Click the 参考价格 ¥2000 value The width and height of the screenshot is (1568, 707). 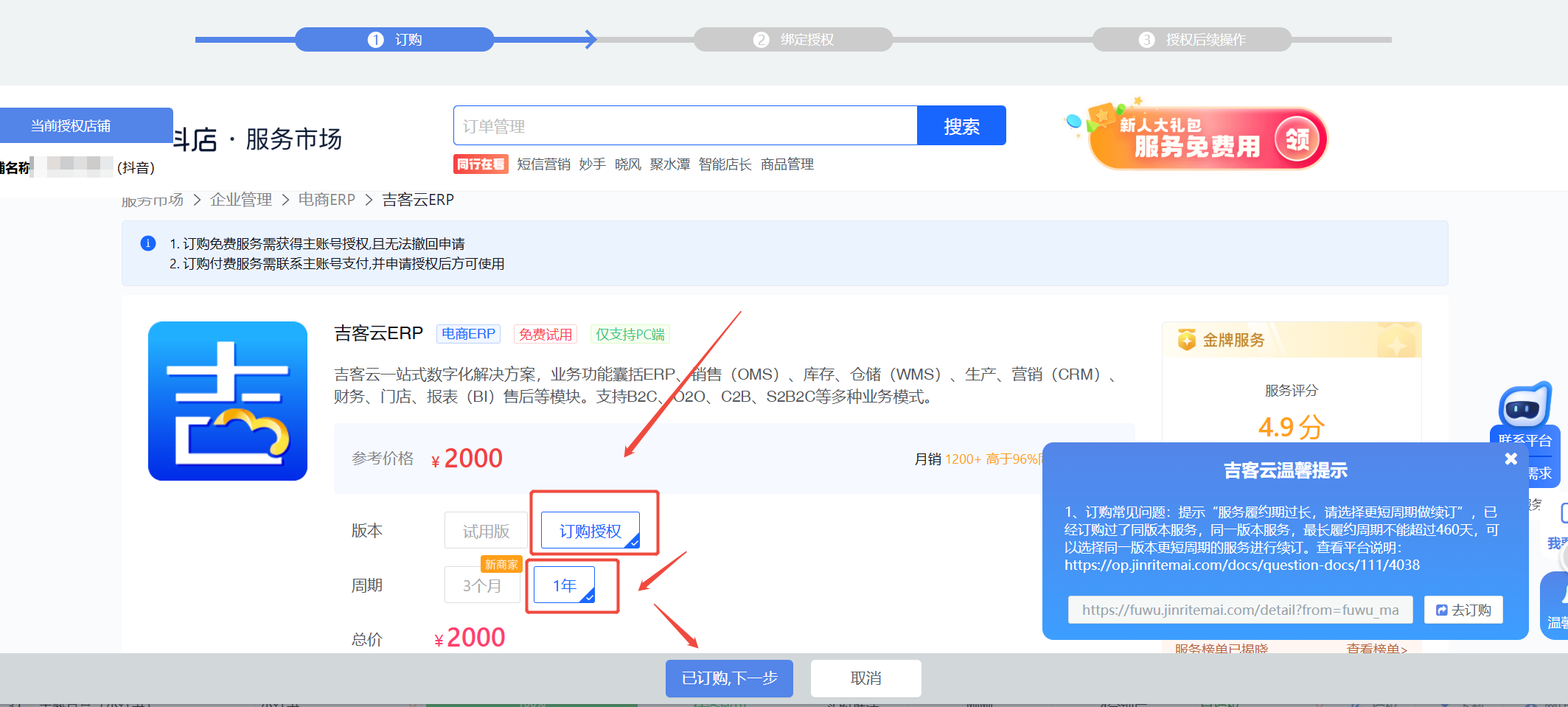[x=467, y=459]
